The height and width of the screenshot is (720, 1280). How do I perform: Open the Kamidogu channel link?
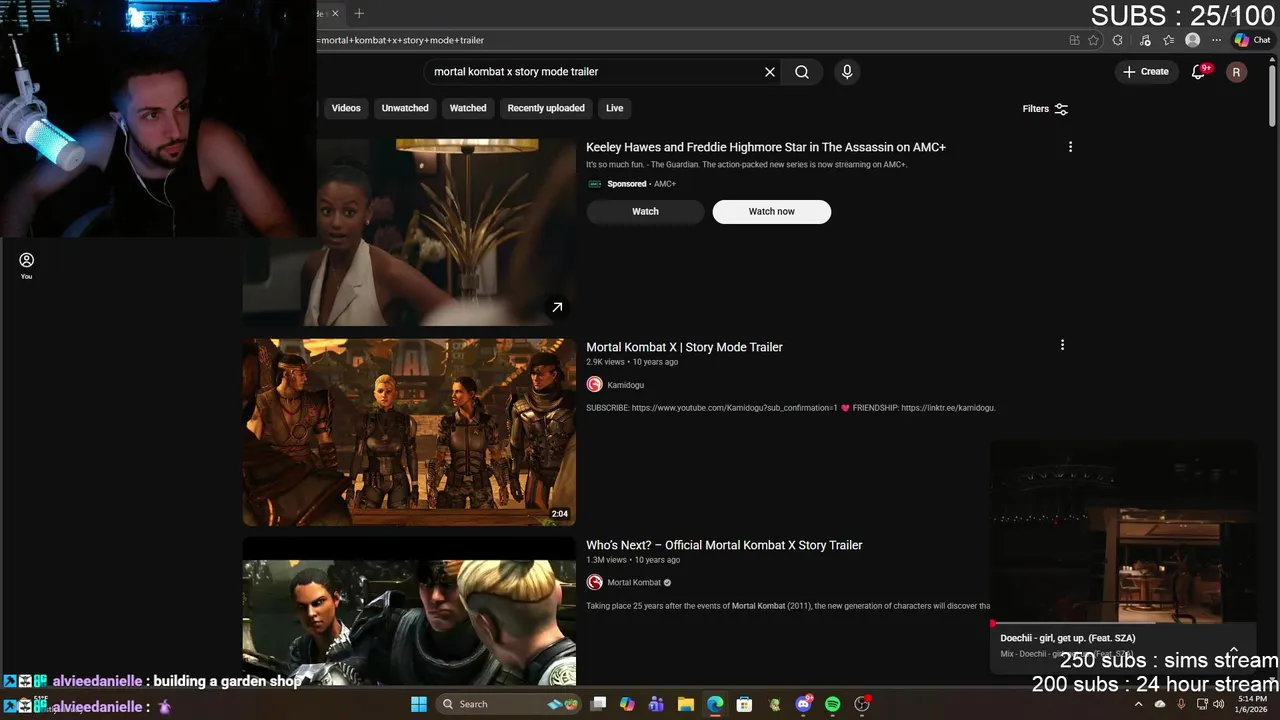625,385
